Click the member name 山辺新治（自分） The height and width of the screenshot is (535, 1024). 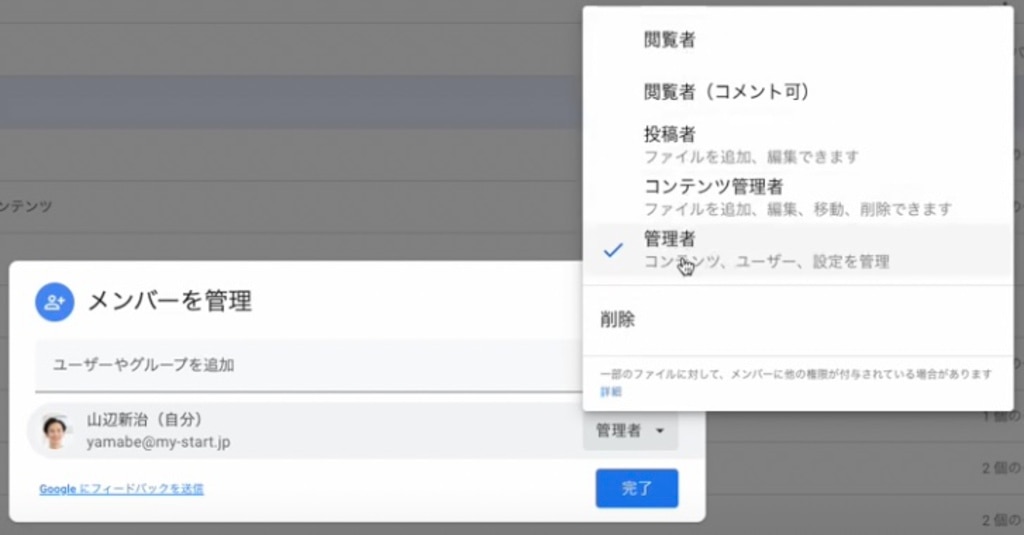pyautogui.click(x=151, y=420)
